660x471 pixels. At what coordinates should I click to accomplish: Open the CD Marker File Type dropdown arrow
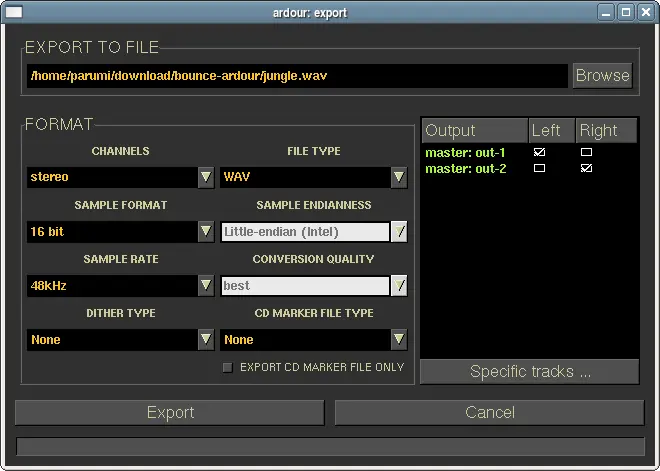(x=399, y=339)
